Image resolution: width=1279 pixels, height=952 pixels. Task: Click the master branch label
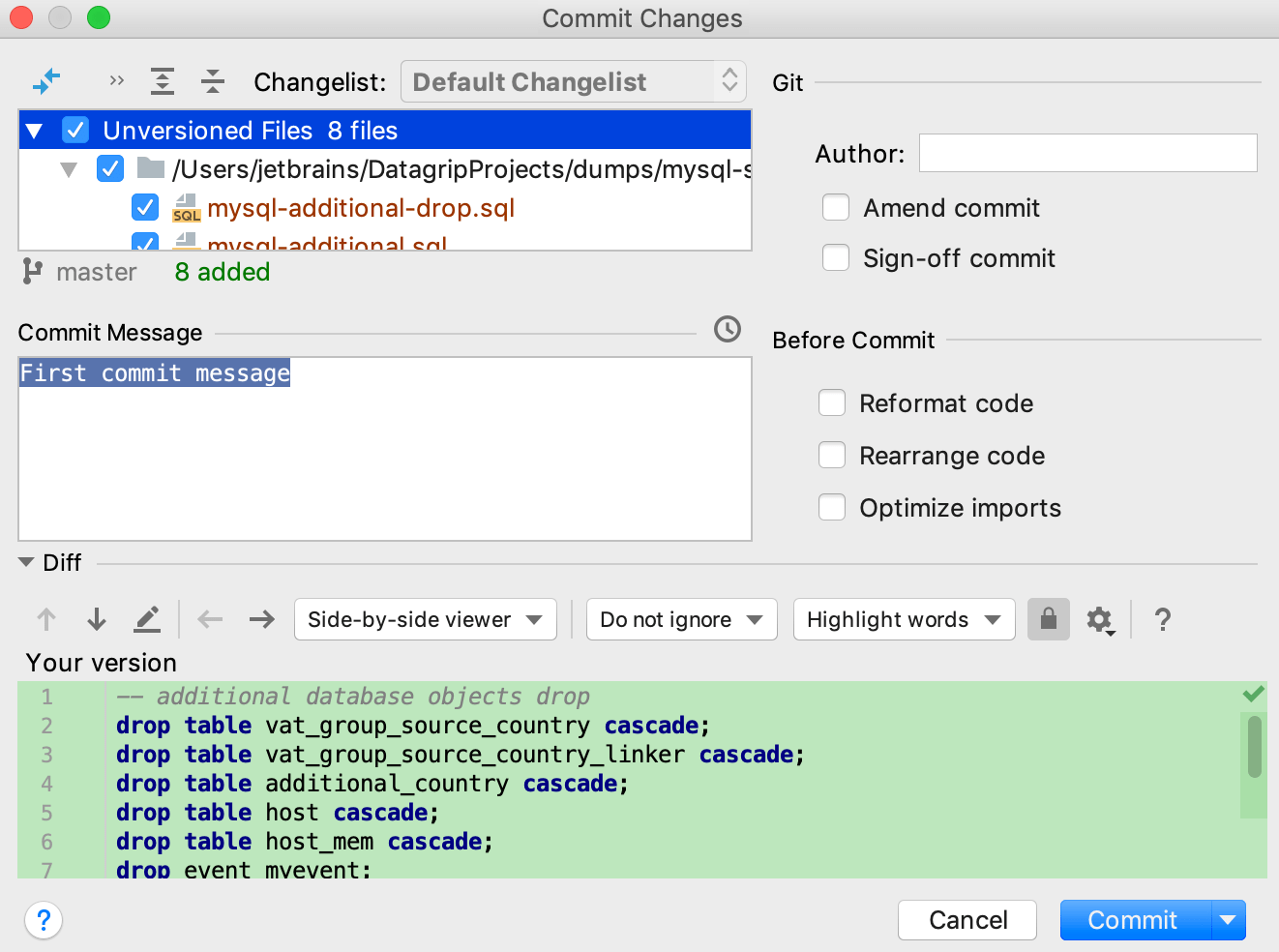tap(97, 272)
